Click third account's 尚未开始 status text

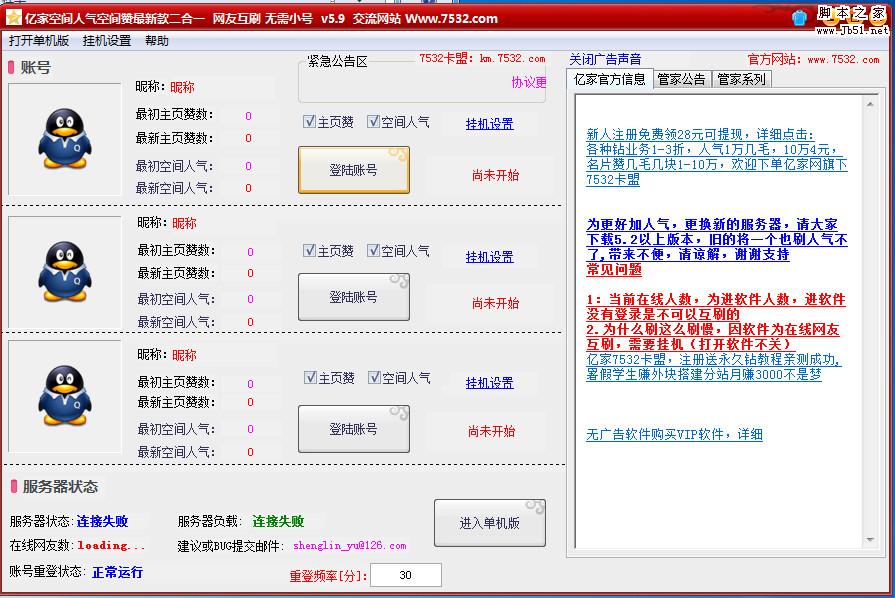pos(491,431)
